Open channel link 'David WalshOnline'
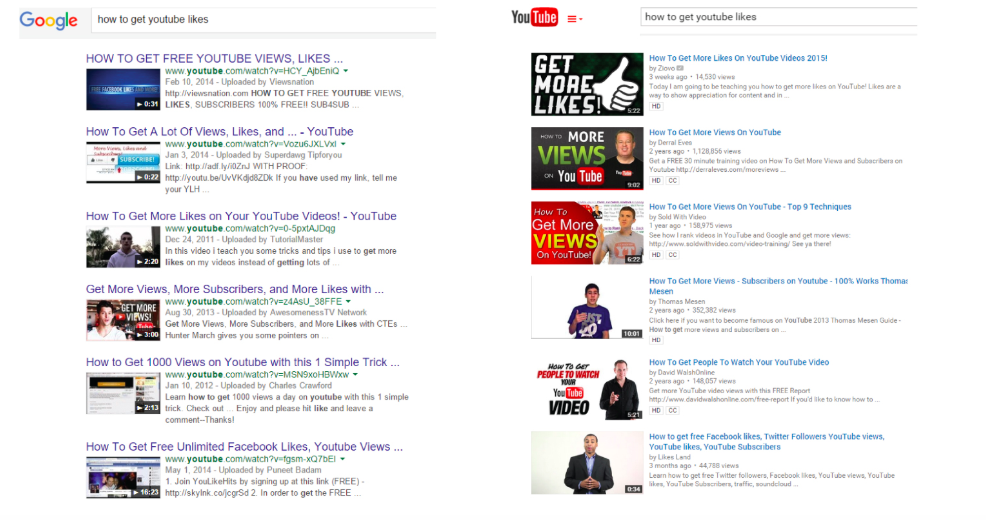The width and height of the screenshot is (986, 520). pyautogui.click(x=686, y=372)
